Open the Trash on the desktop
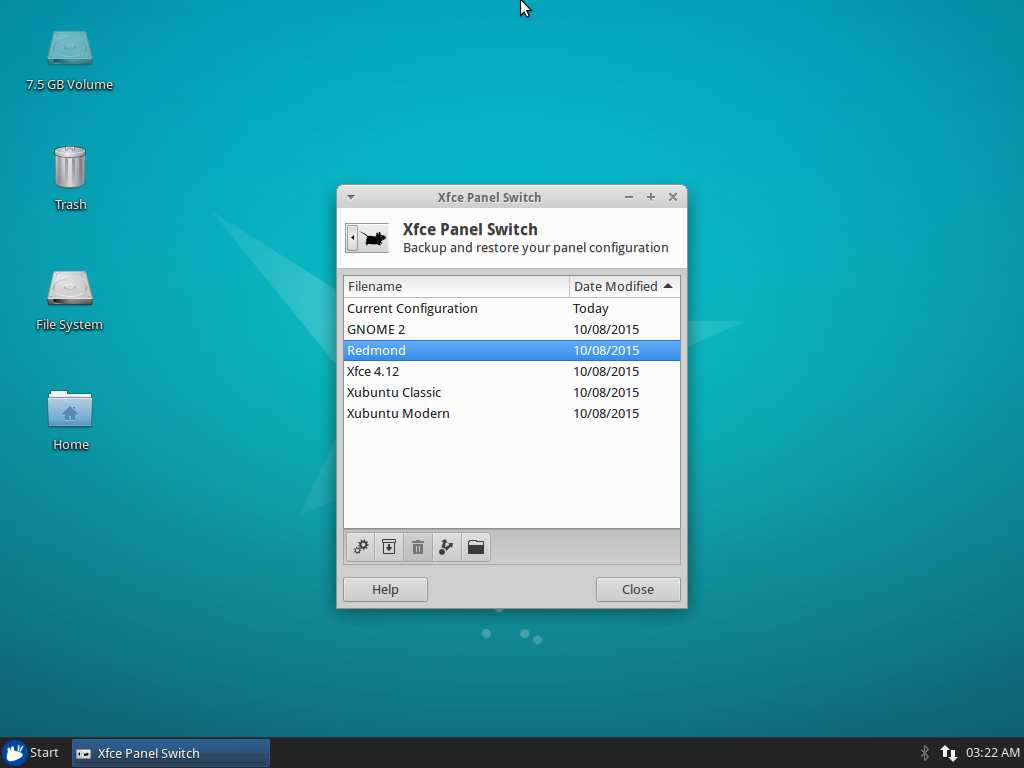The image size is (1024, 768). coord(70,165)
